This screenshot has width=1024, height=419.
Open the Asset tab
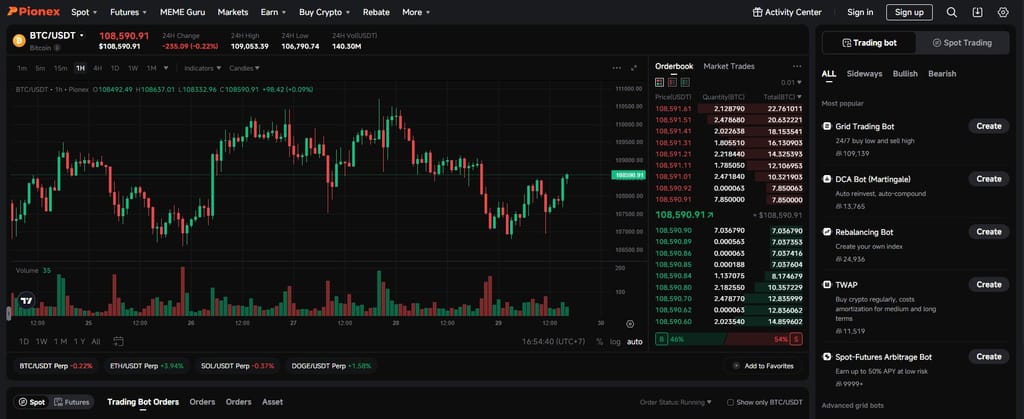coord(272,402)
